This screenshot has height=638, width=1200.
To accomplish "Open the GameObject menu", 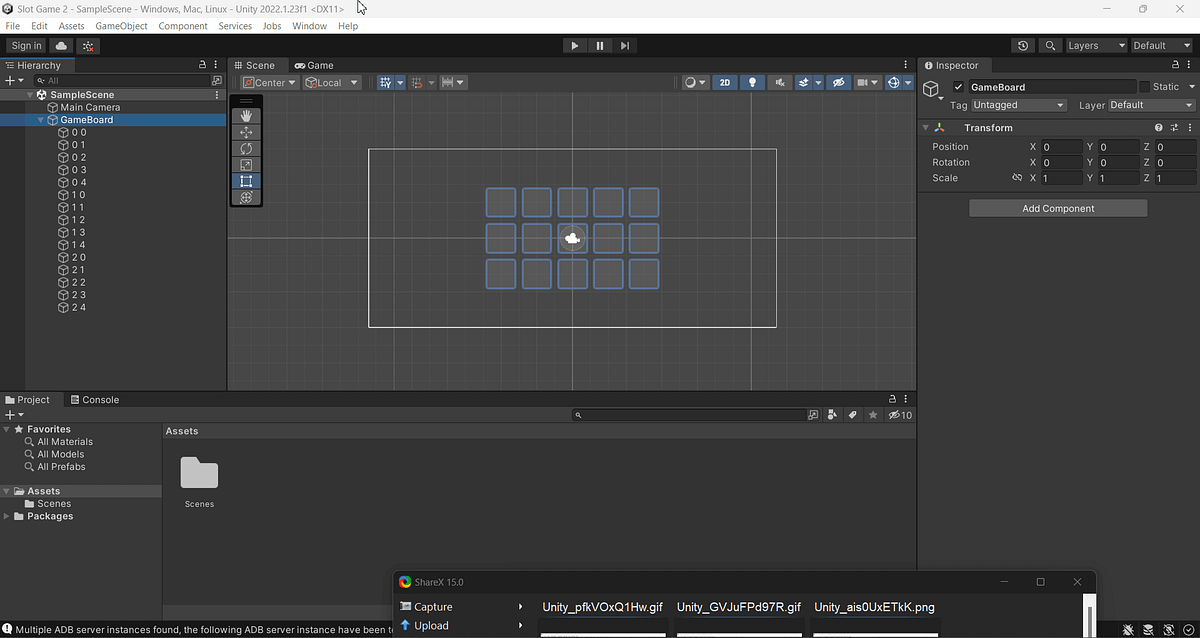I will (x=120, y=26).
